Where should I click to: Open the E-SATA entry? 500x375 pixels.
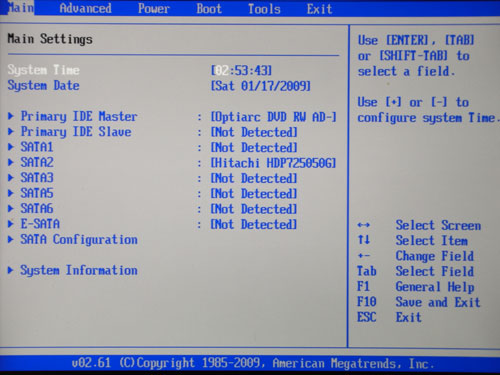pyautogui.click(x=40, y=224)
